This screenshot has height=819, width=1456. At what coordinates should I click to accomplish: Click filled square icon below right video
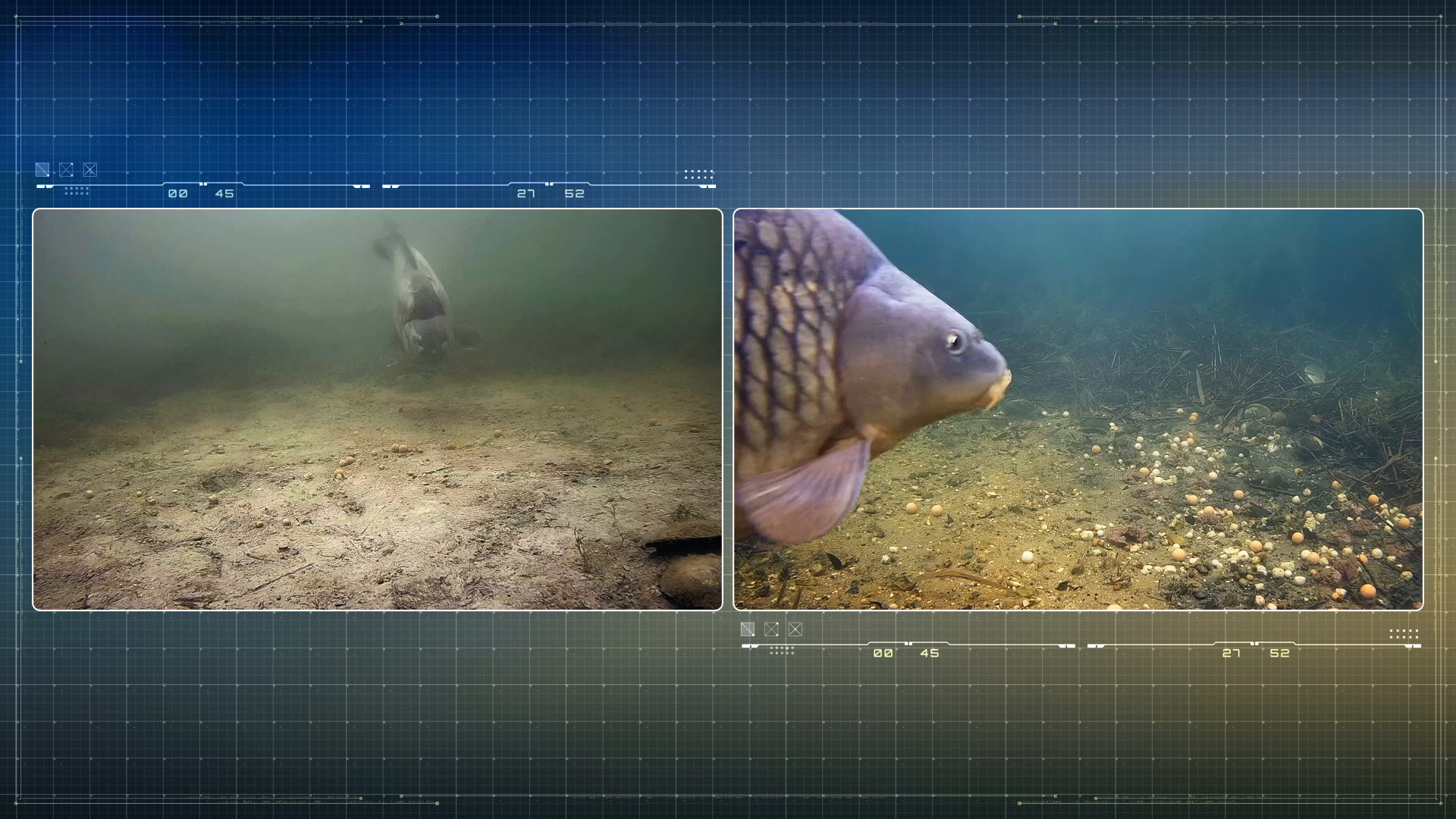click(x=748, y=629)
